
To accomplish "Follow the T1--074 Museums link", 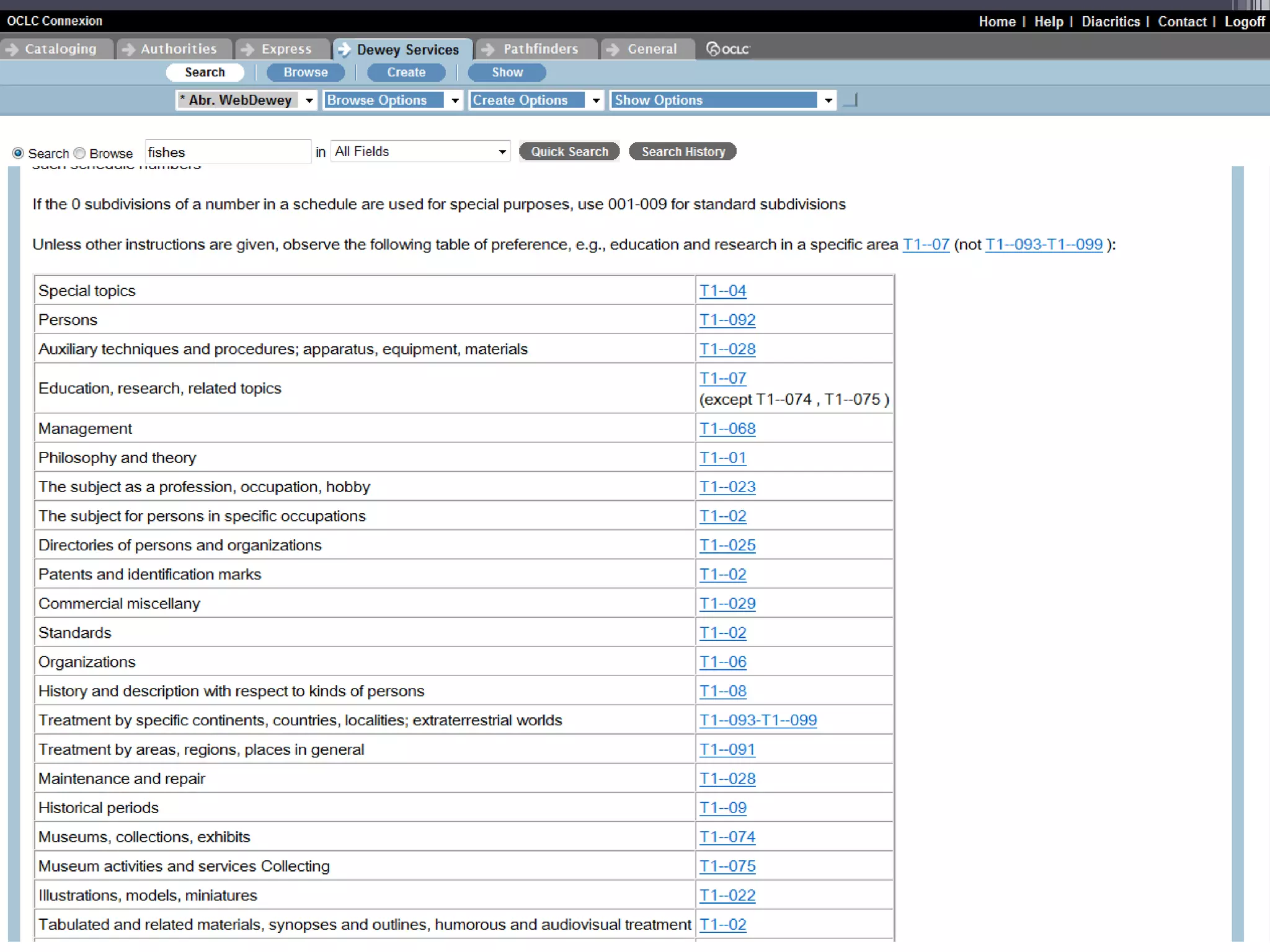I will point(727,837).
